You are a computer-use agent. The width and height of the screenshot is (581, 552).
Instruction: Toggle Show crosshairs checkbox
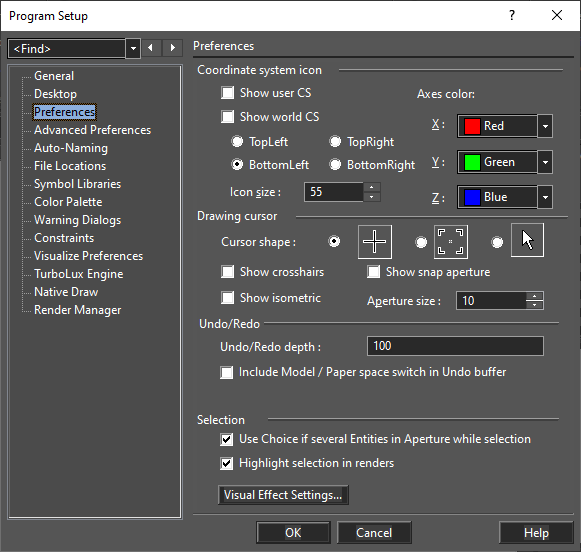(227, 272)
